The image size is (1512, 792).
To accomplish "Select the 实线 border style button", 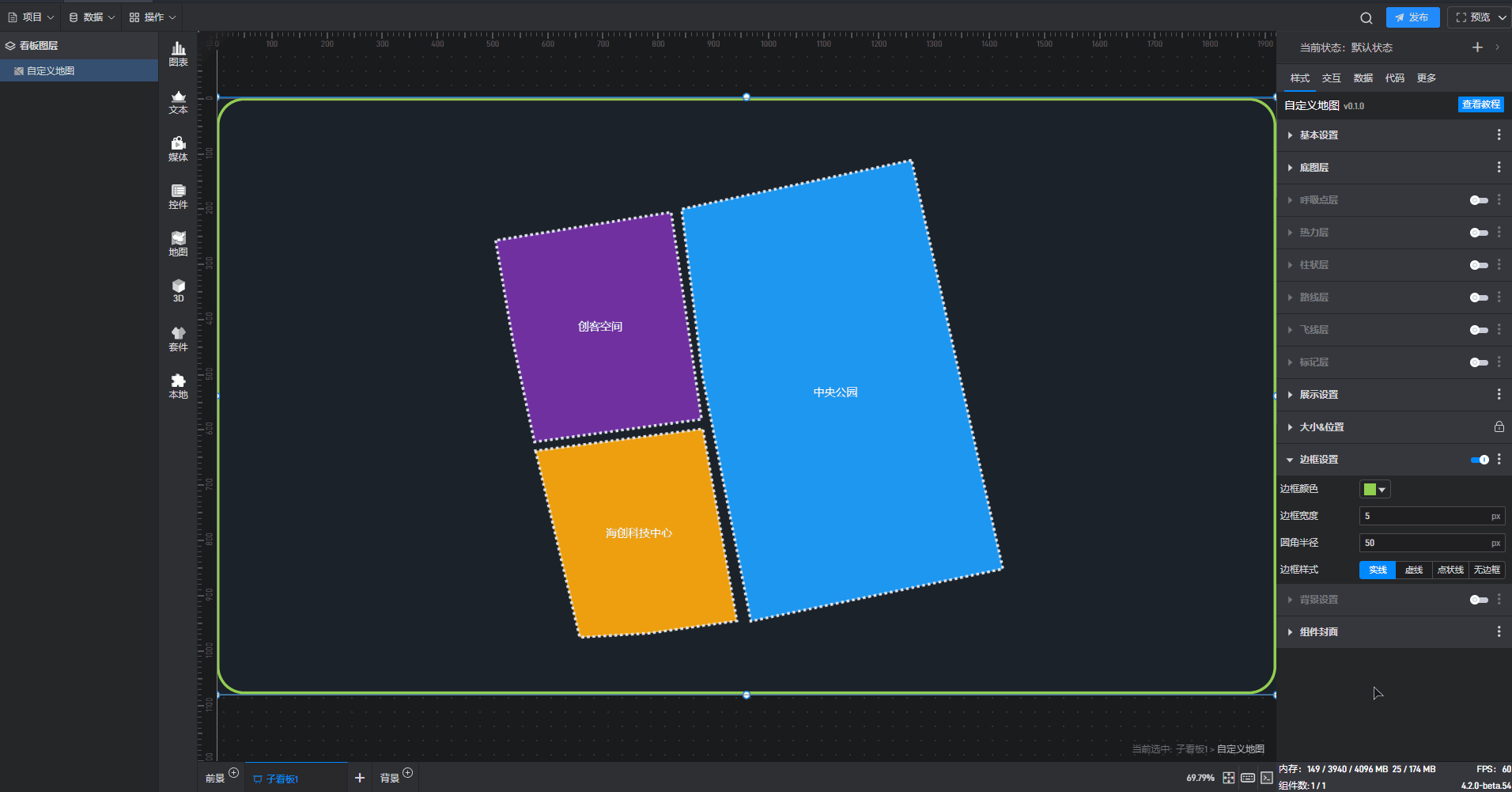I will pos(1378,570).
